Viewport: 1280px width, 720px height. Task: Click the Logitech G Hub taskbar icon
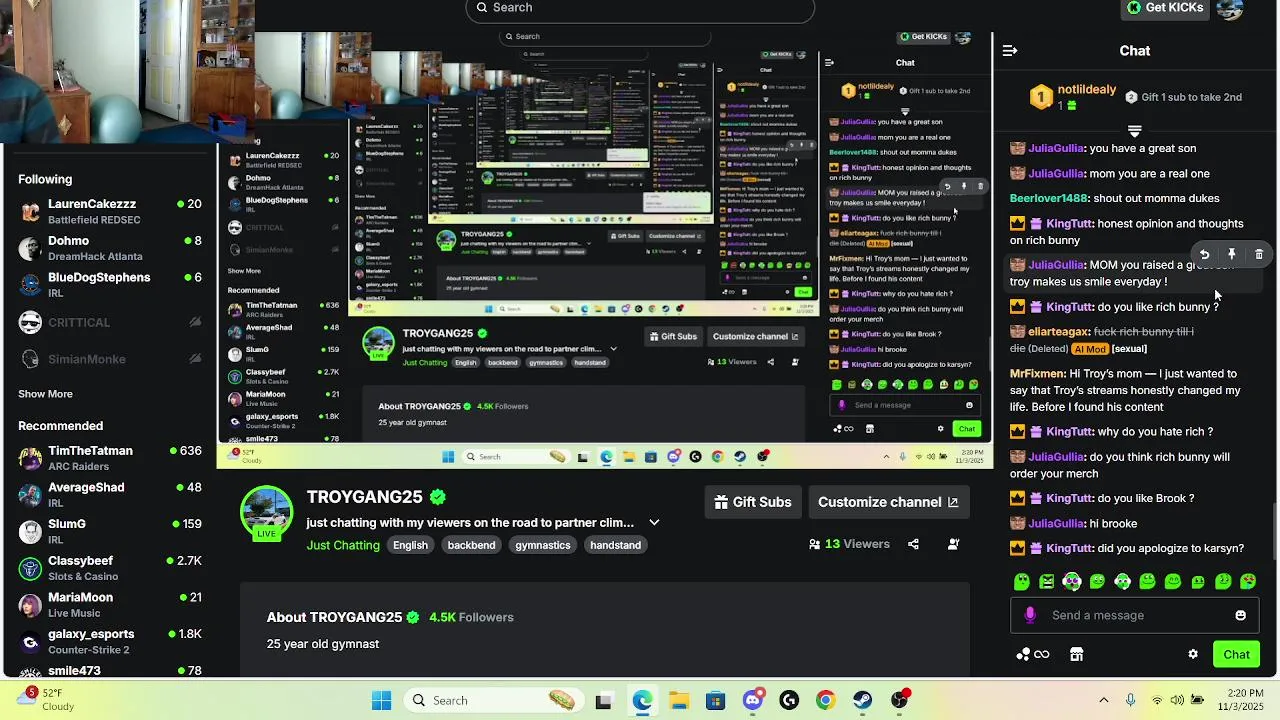[789, 700]
